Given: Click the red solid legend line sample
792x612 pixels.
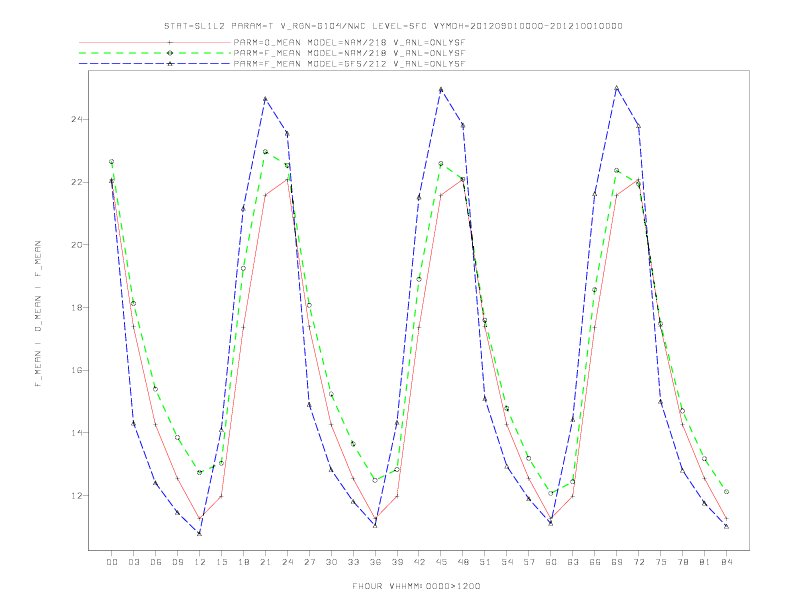Looking at the screenshot, I should (155, 42).
